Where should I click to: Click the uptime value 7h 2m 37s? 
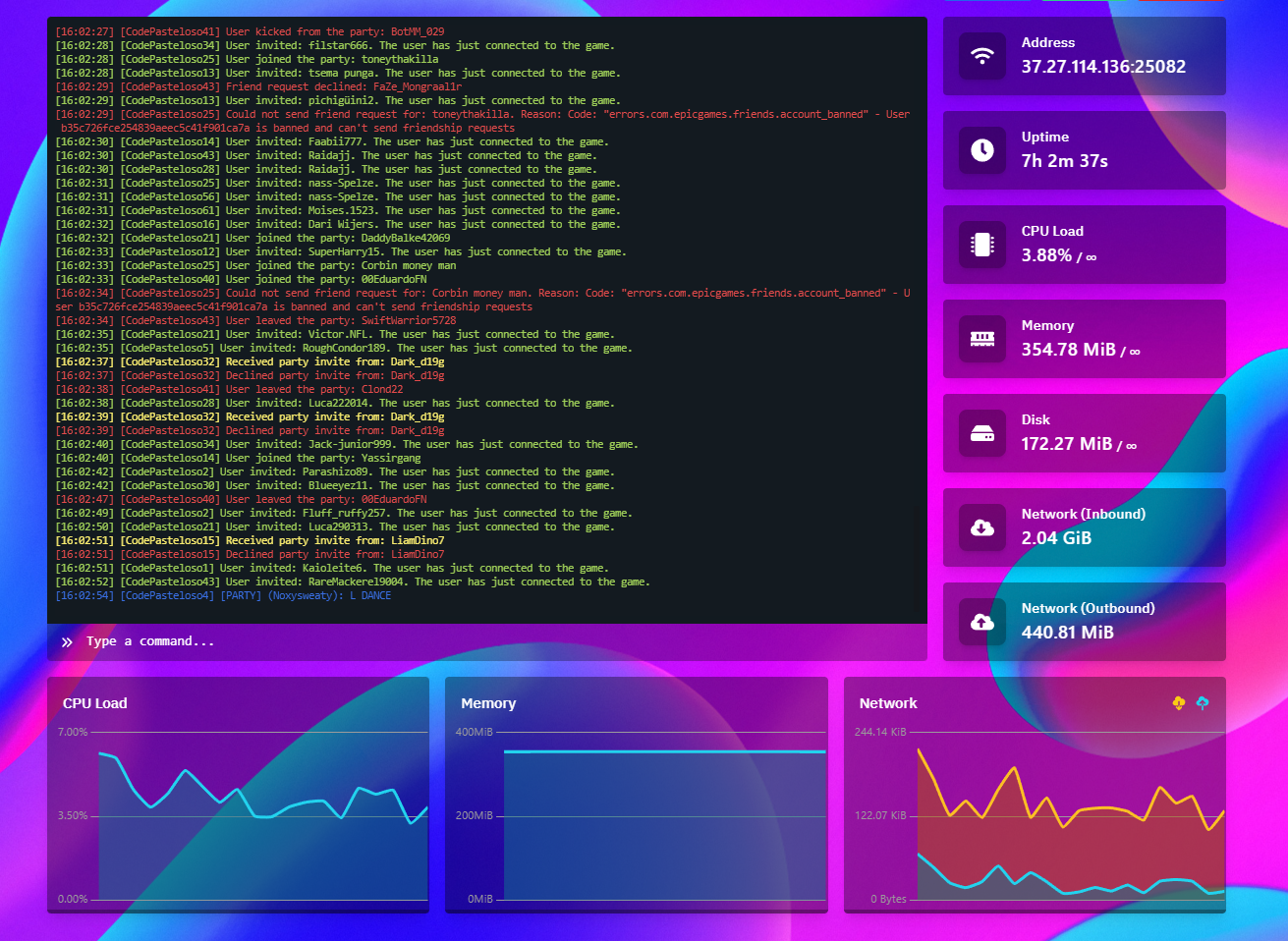point(1065,161)
